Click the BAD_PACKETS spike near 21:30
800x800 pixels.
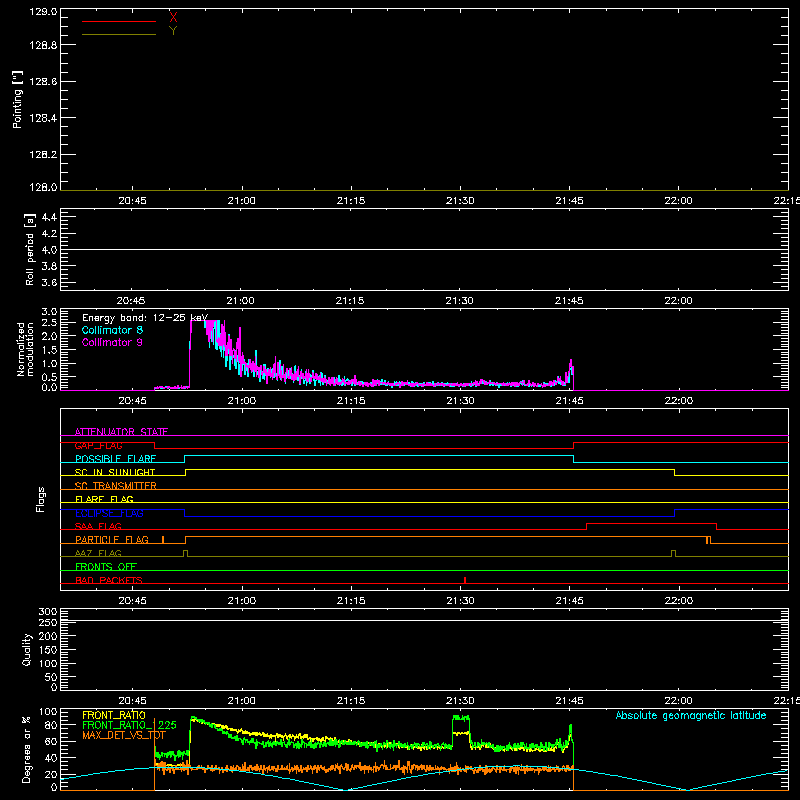coord(465,580)
